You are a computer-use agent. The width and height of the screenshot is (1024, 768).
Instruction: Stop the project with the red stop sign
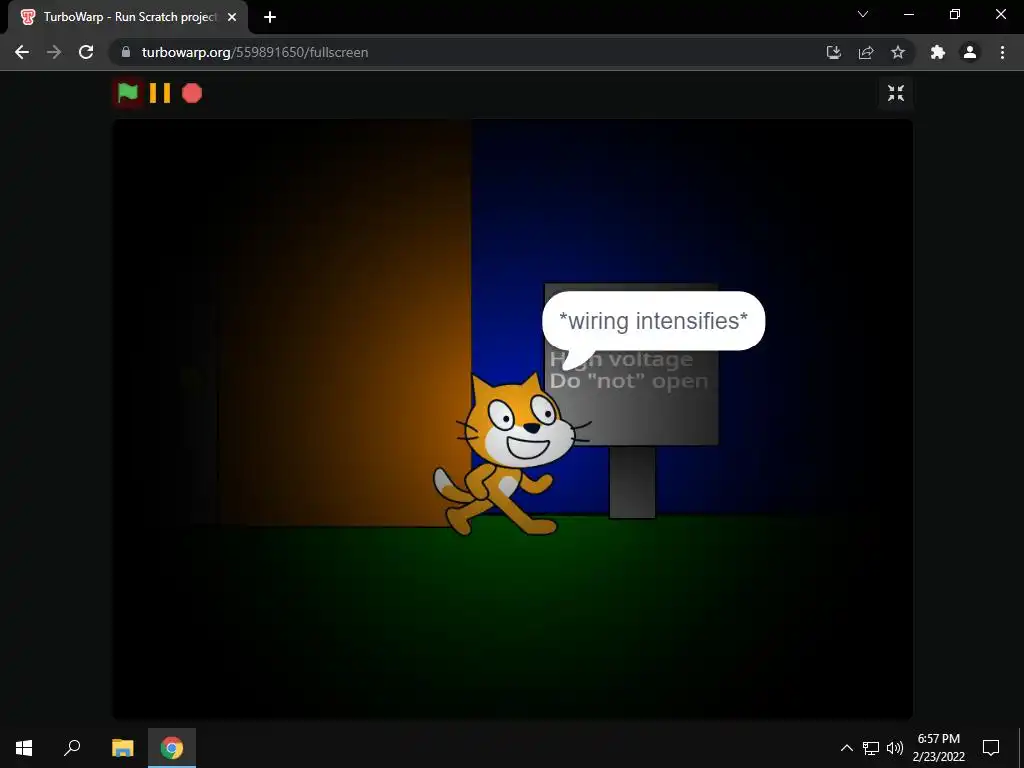[x=192, y=93]
